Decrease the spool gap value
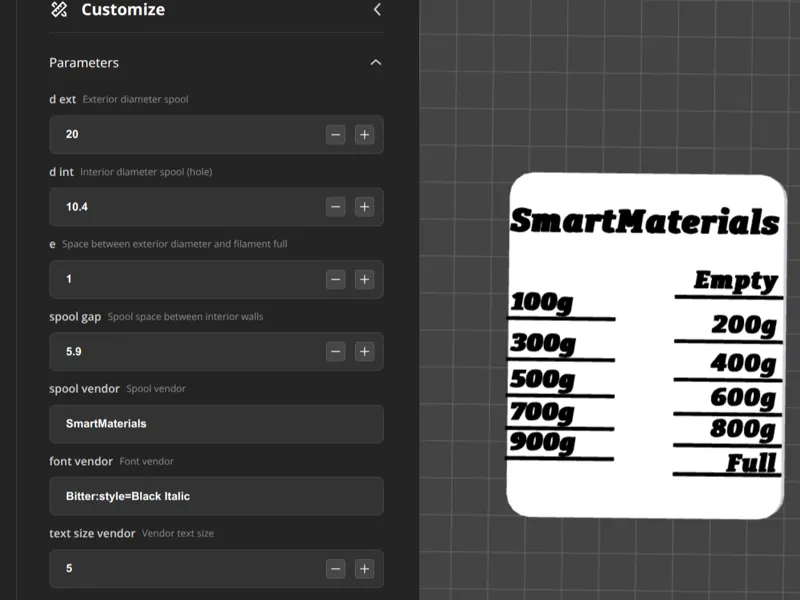The image size is (800, 600). (336, 352)
